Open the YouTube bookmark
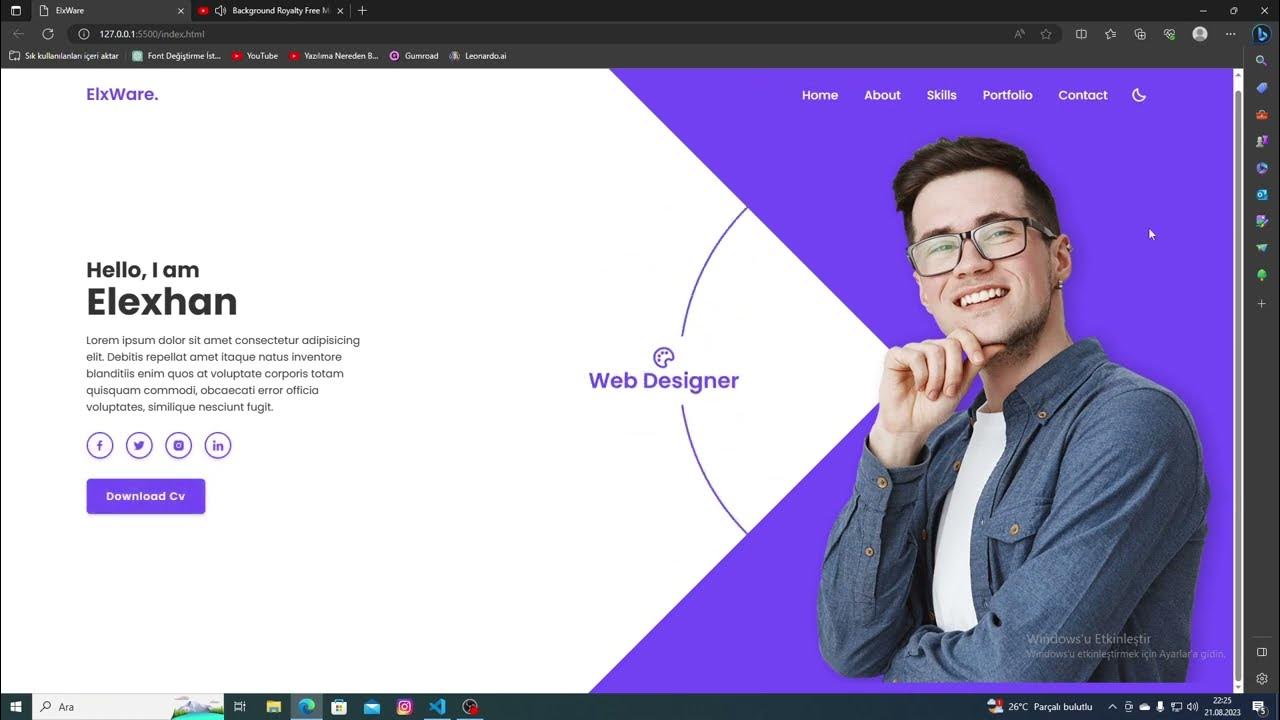Screen dimensions: 1280x720 pyautogui.click(x=255, y=56)
